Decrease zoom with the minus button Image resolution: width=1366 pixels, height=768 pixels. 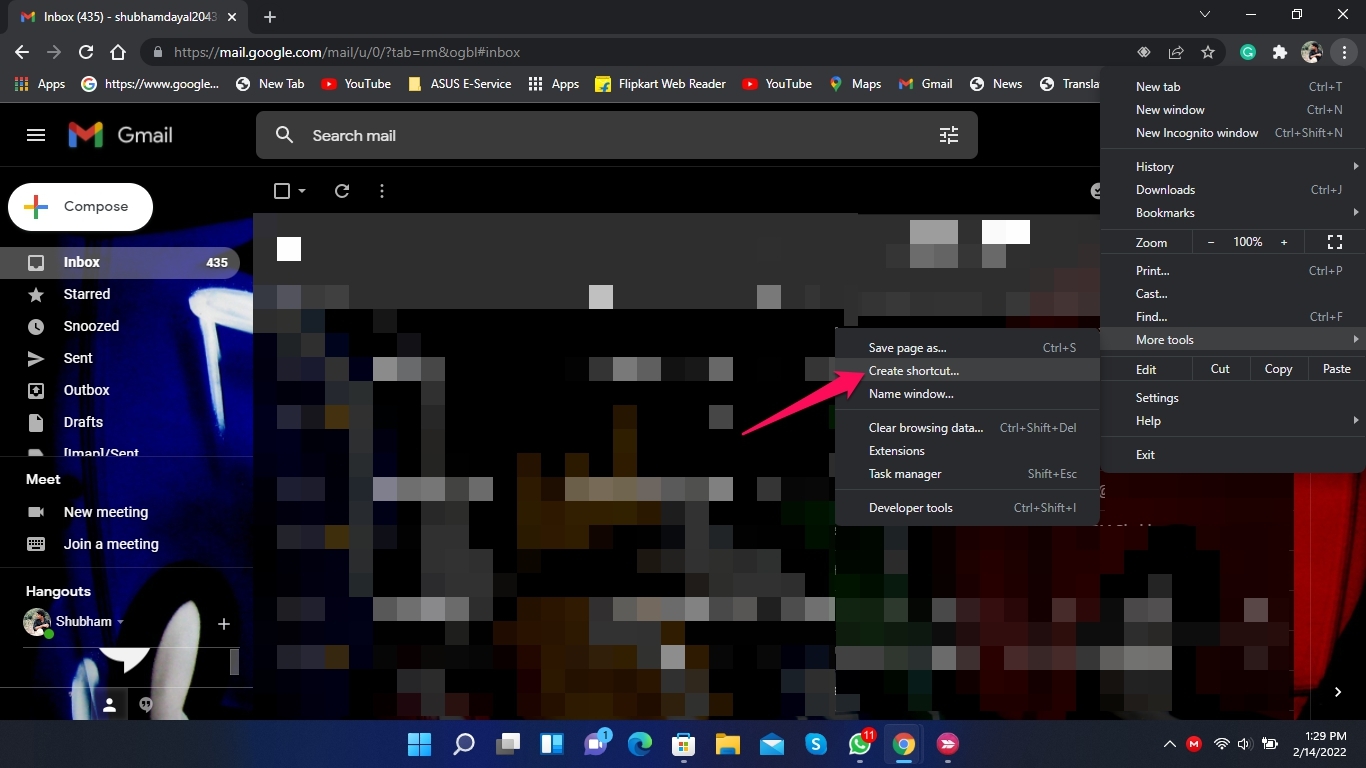[1211, 242]
